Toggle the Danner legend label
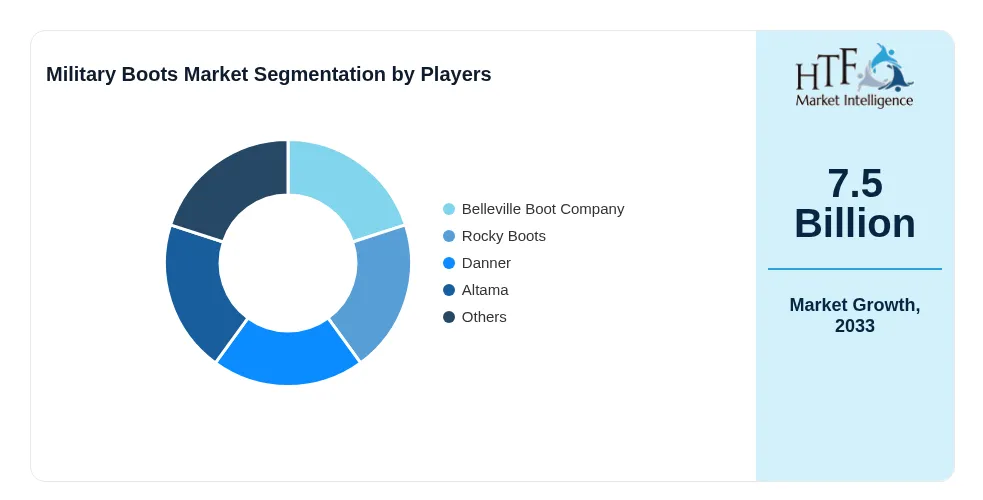 click(x=486, y=263)
